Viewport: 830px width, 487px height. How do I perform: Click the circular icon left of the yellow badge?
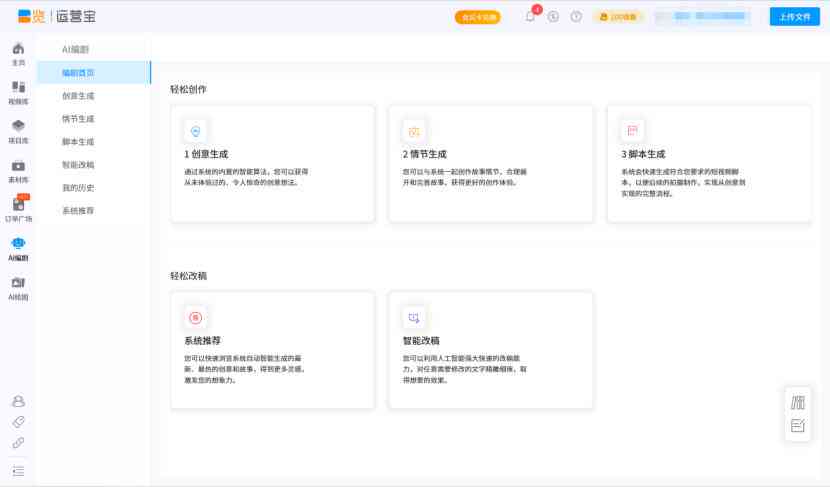tap(576, 17)
